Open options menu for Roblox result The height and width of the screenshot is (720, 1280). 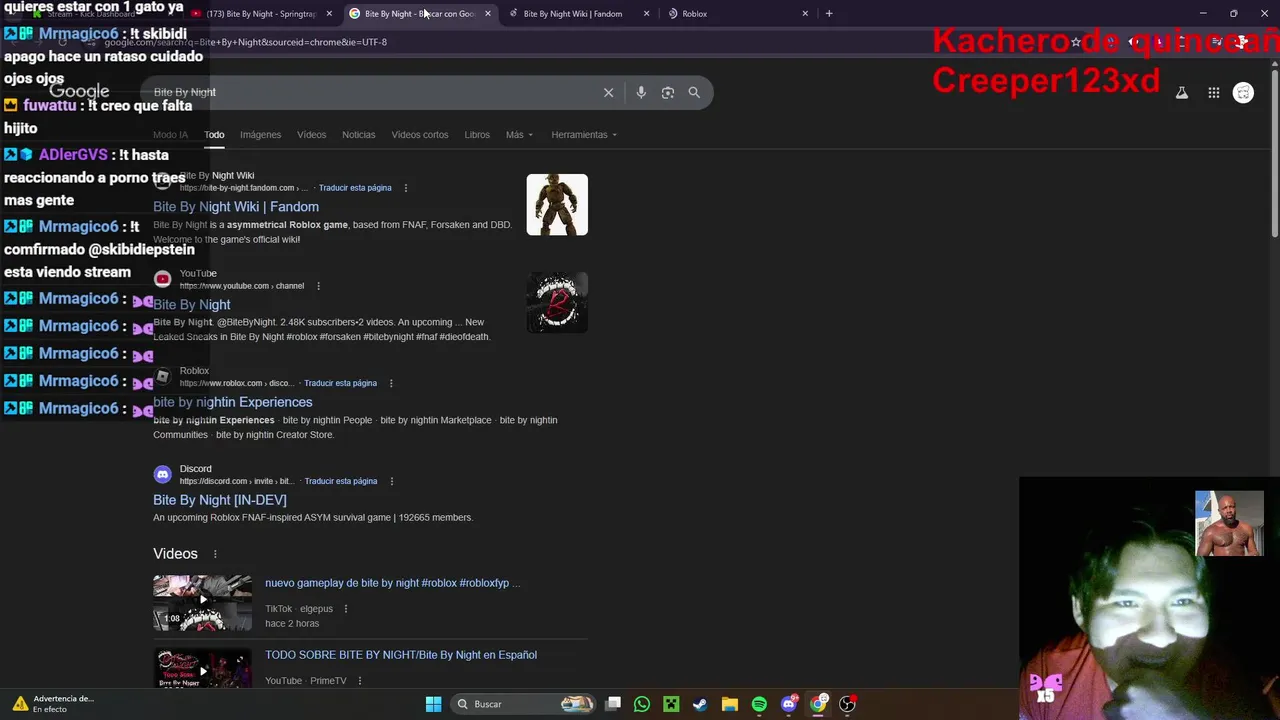click(x=391, y=383)
